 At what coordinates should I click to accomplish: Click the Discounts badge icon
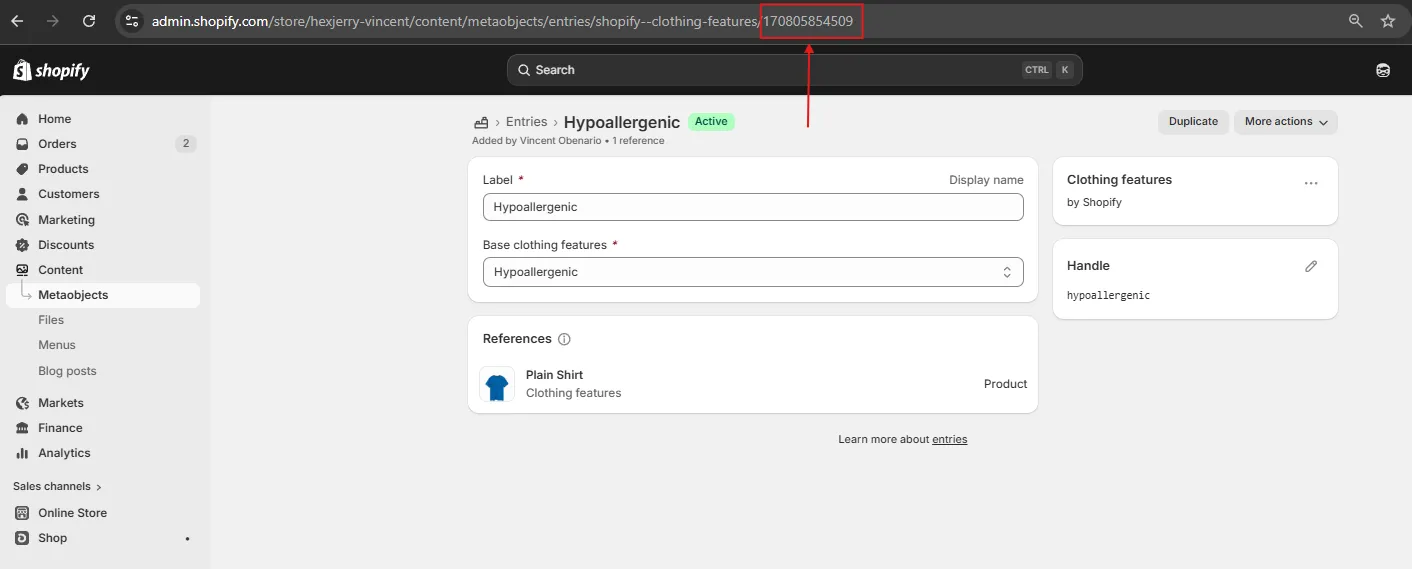[x=22, y=245]
